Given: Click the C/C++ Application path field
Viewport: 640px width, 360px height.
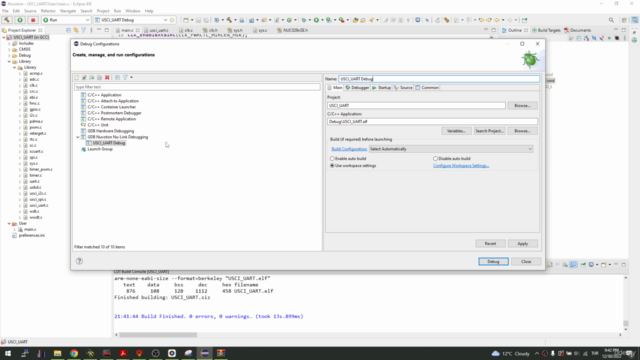Looking at the screenshot, I should point(432,122).
